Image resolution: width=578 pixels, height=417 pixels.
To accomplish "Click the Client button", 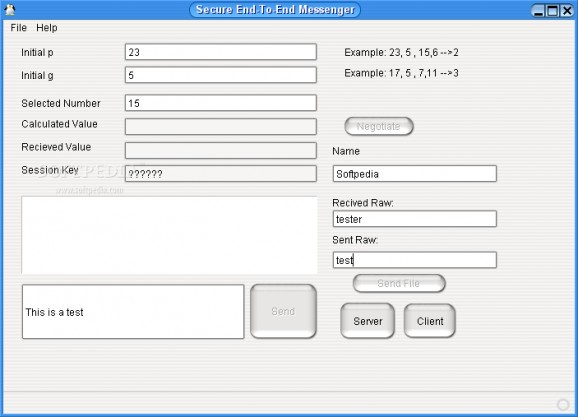I will click(x=430, y=321).
